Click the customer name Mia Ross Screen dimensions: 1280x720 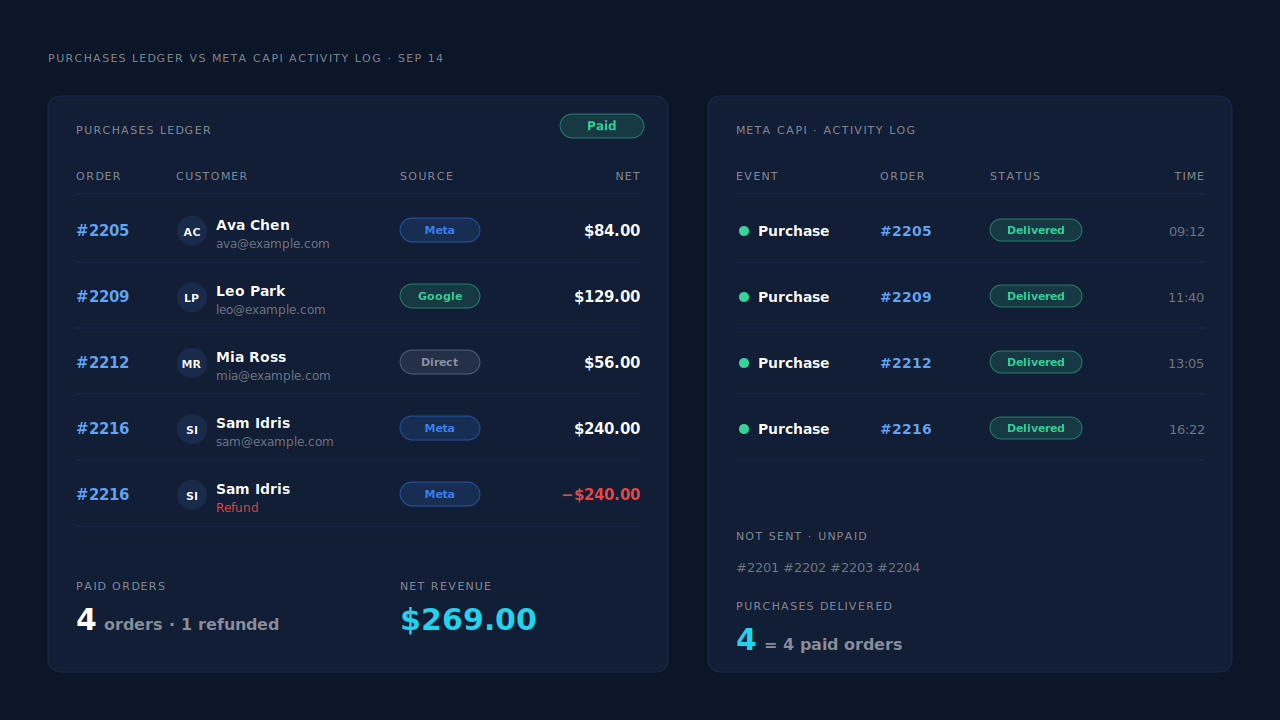pos(251,357)
